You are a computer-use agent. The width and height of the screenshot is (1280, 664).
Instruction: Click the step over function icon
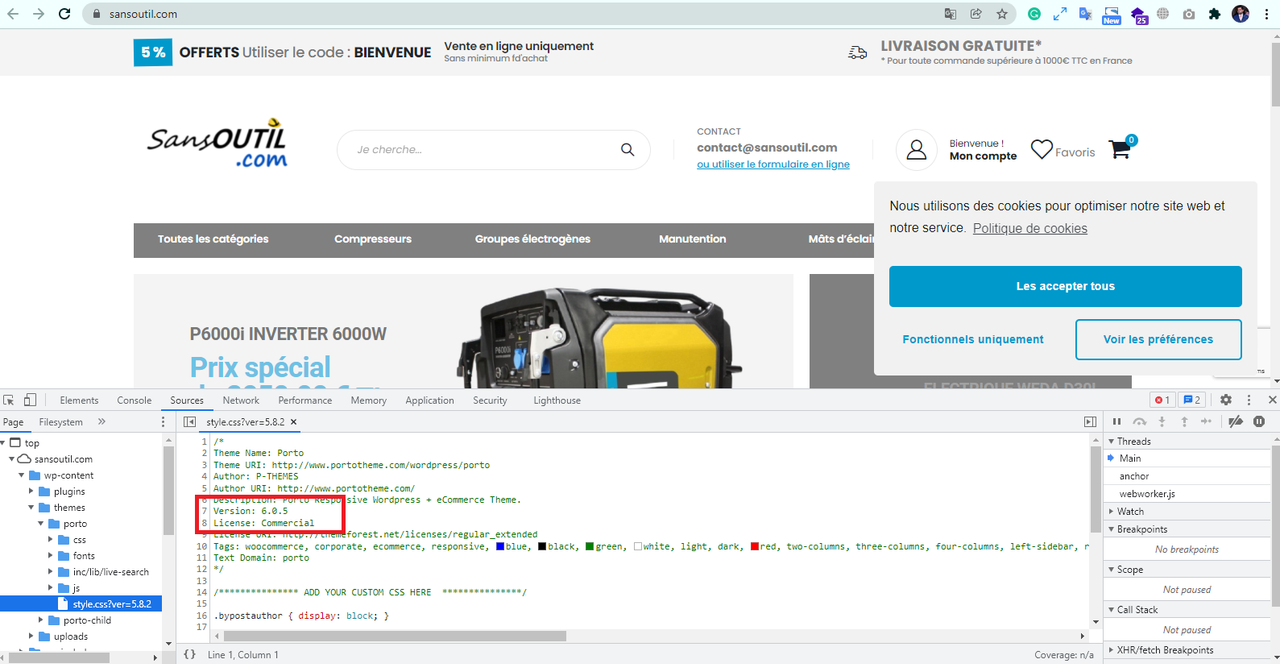tap(1140, 422)
